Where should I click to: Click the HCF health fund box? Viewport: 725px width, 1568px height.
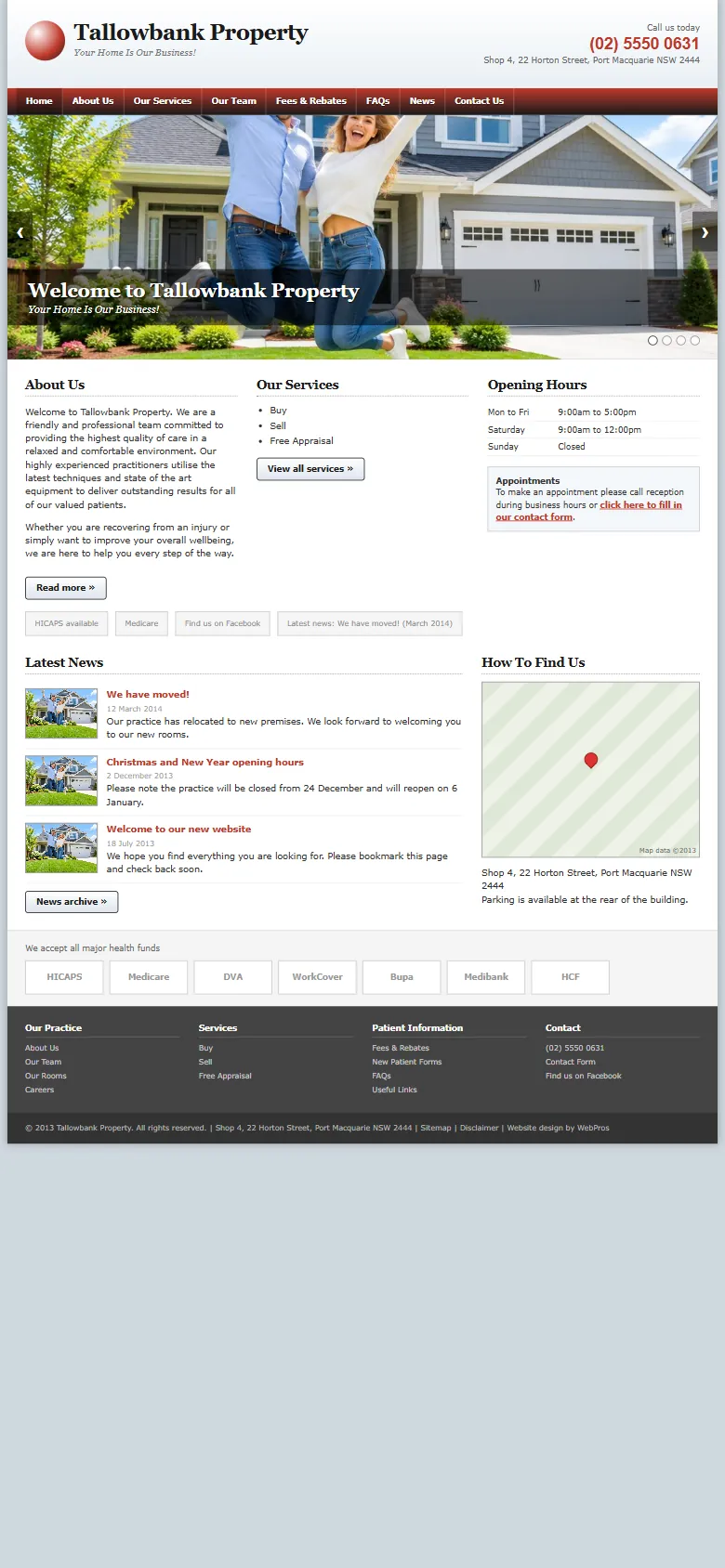point(571,977)
